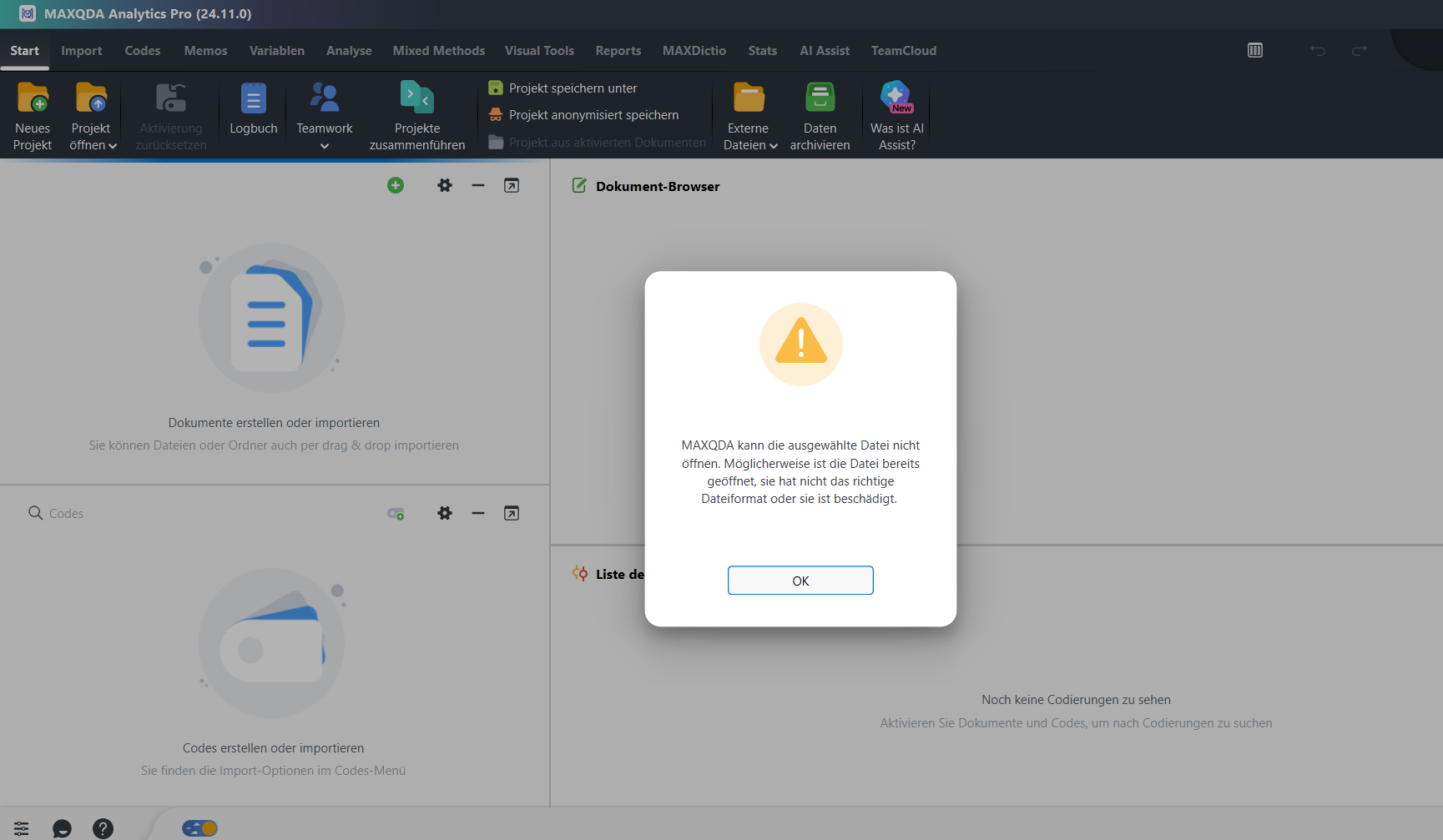The width and height of the screenshot is (1443, 840).
Task: Undock the document system panel
Action: [x=512, y=185]
